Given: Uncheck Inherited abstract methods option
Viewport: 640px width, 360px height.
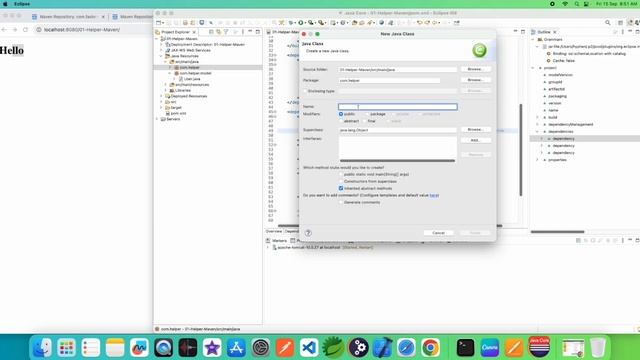Looking at the screenshot, I should (341, 188).
